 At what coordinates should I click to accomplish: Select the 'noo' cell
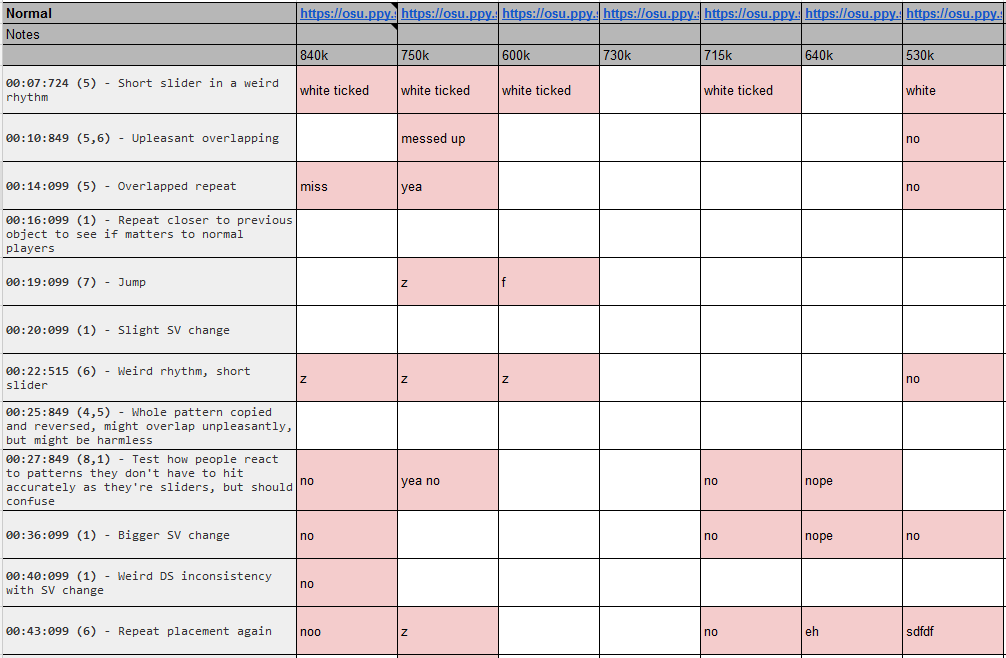346,631
